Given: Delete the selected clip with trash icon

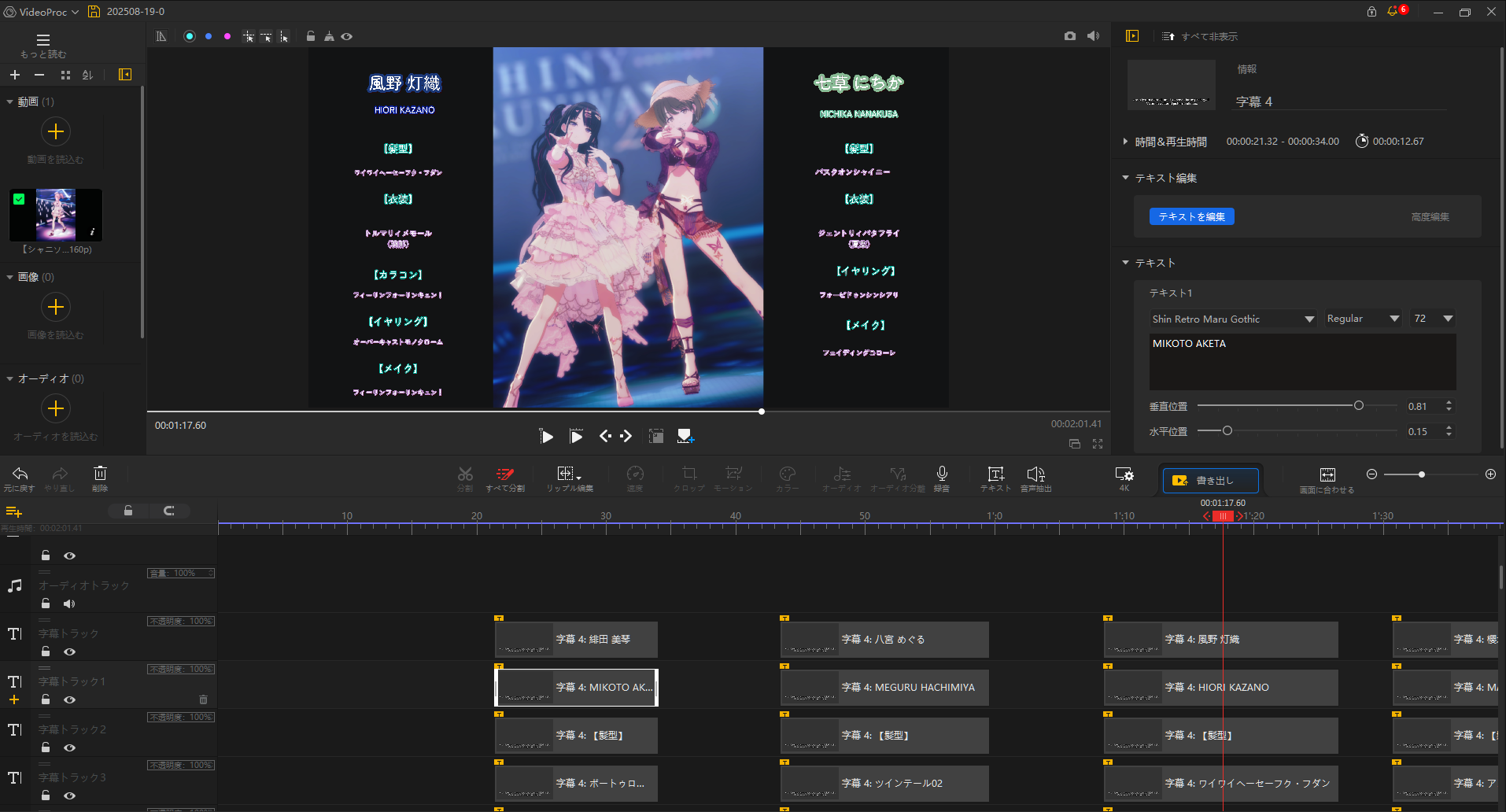Looking at the screenshot, I should pos(100,473).
